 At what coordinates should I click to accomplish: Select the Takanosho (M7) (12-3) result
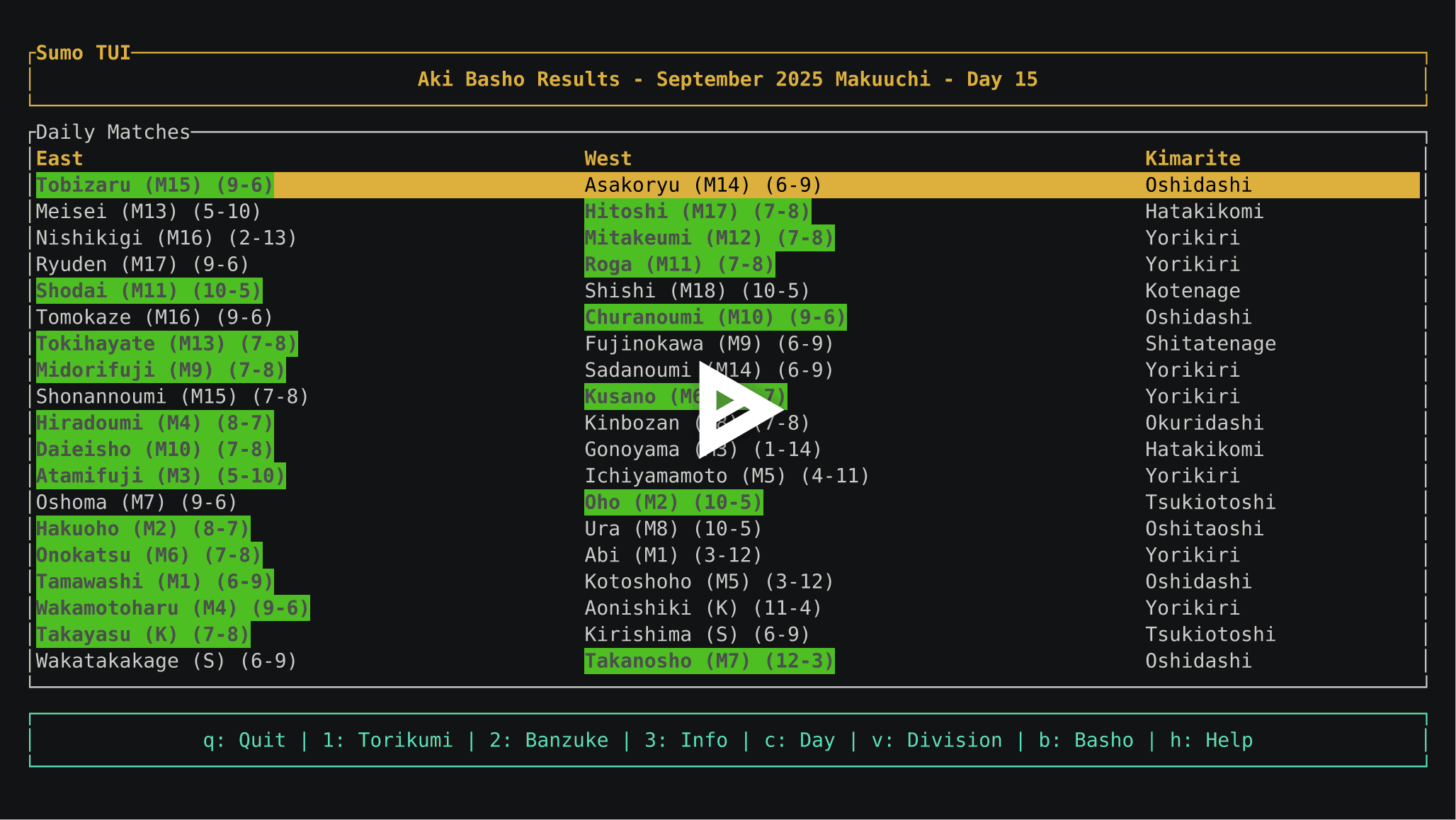(708, 661)
